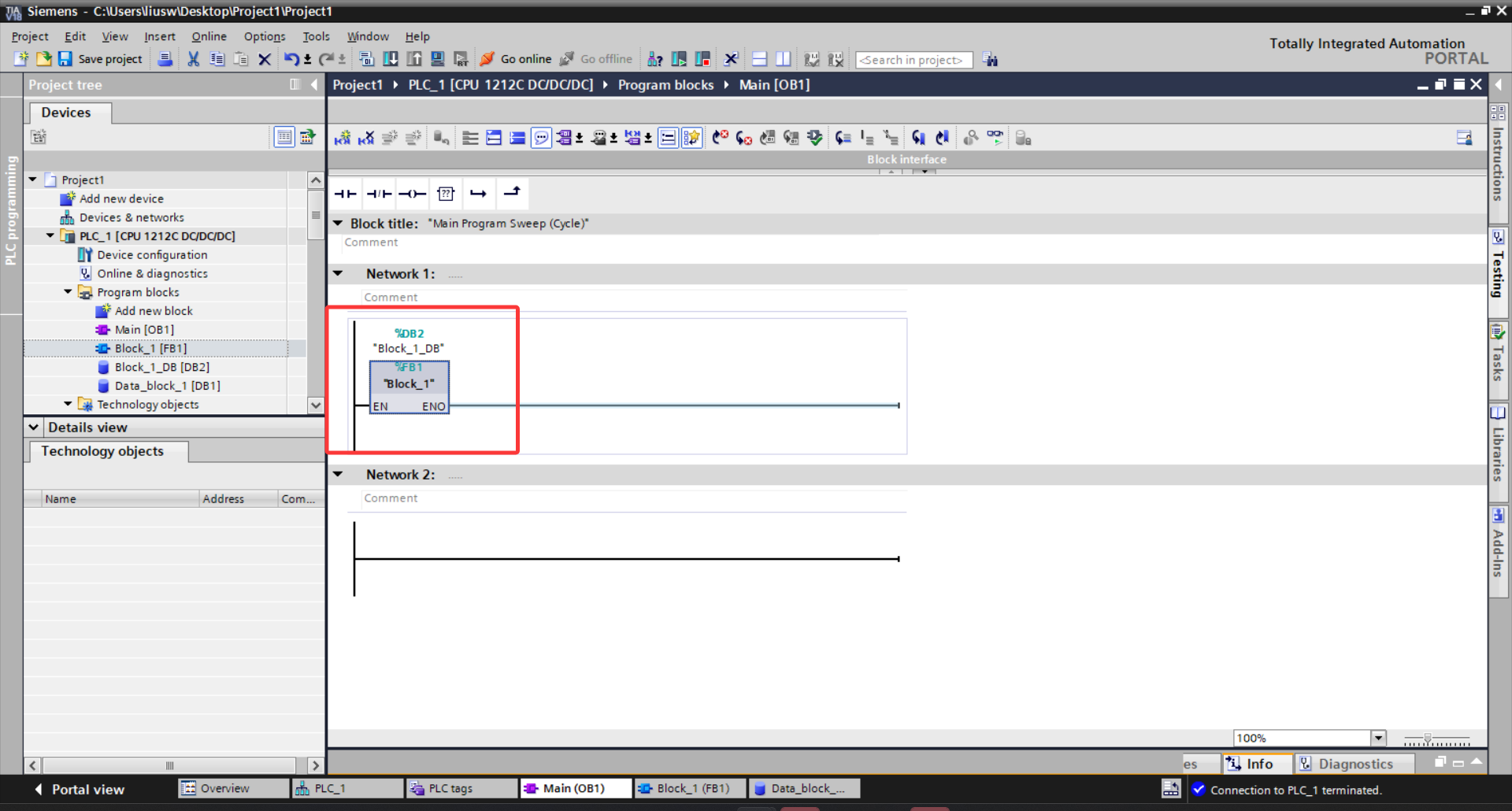Open the Project menu
Viewport: 1512px width, 811px height.
click(x=30, y=36)
